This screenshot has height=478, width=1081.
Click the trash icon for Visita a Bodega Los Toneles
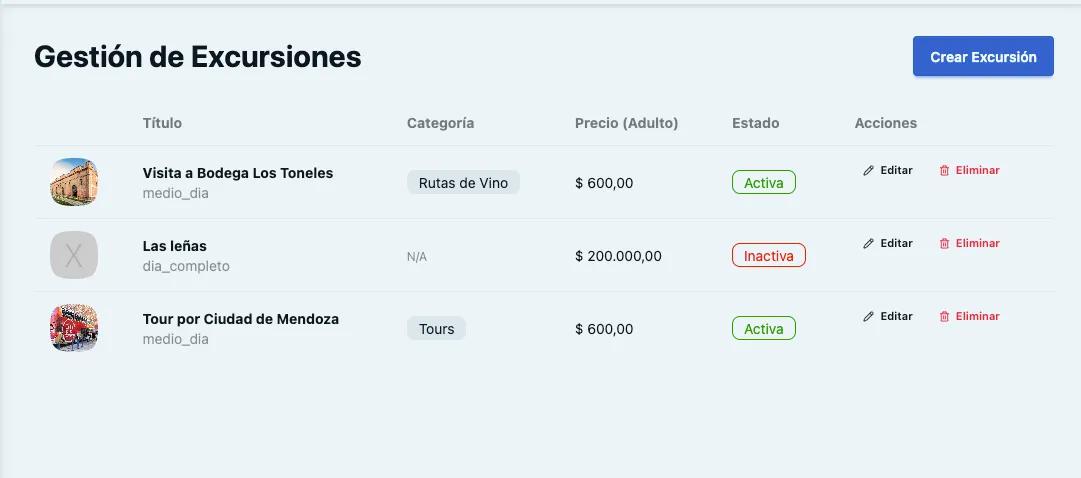[x=944, y=170]
